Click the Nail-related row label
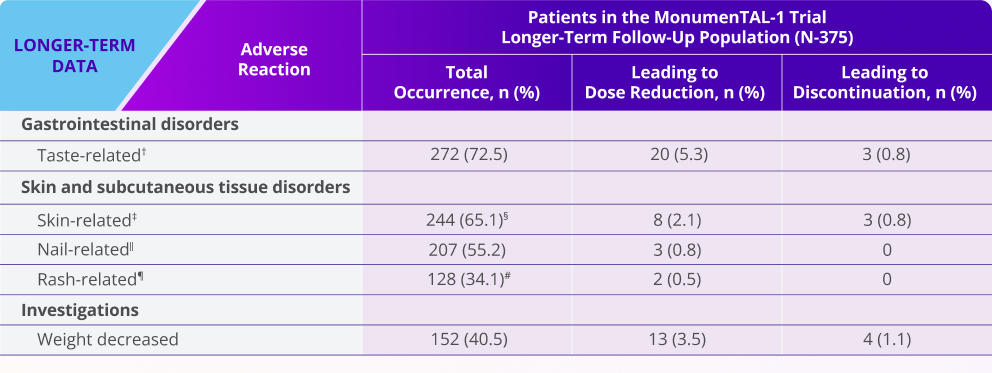This screenshot has height=373, width=992. (85, 250)
